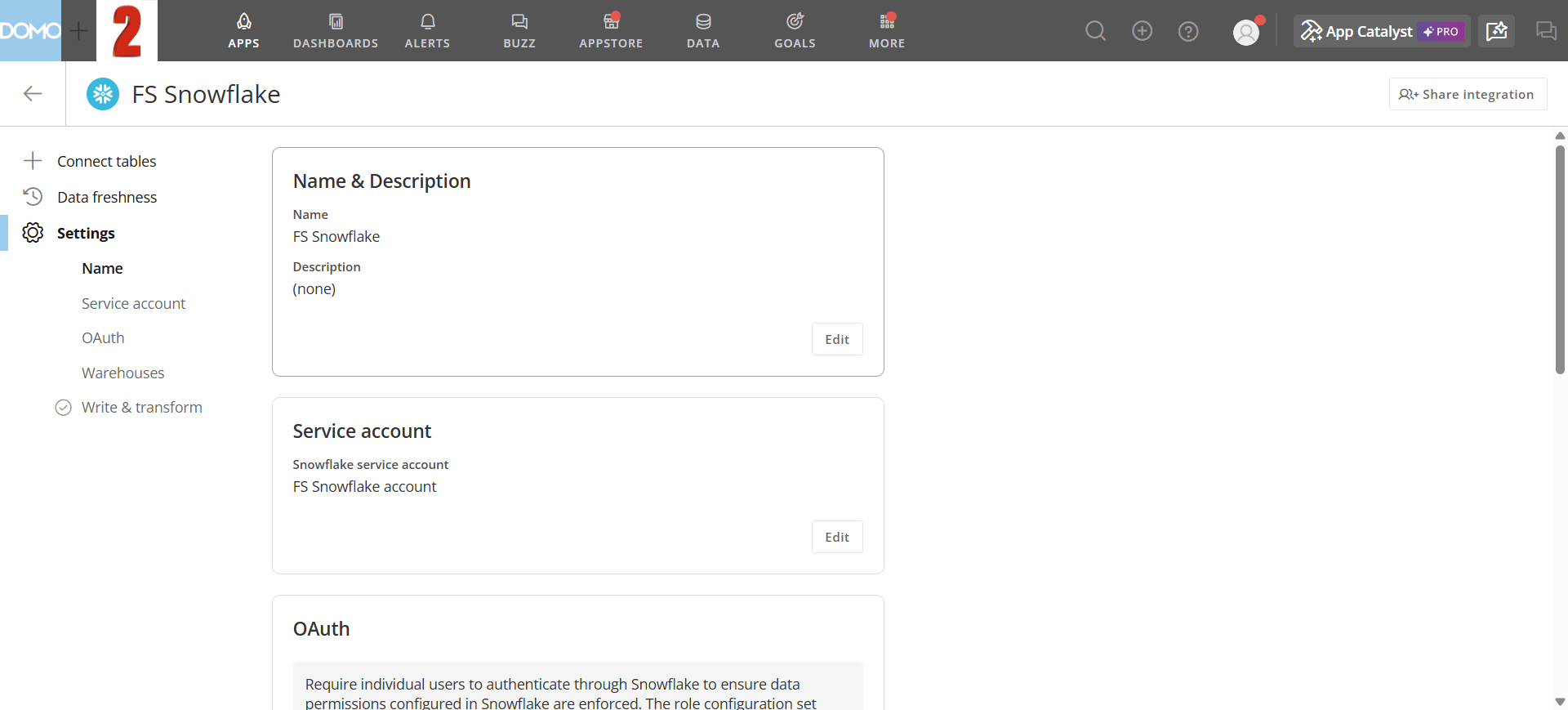The height and width of the screenshot is (710, 1568).
Task: Click the page vertical scrollbar thumb
Action: tap(1560, 259)
